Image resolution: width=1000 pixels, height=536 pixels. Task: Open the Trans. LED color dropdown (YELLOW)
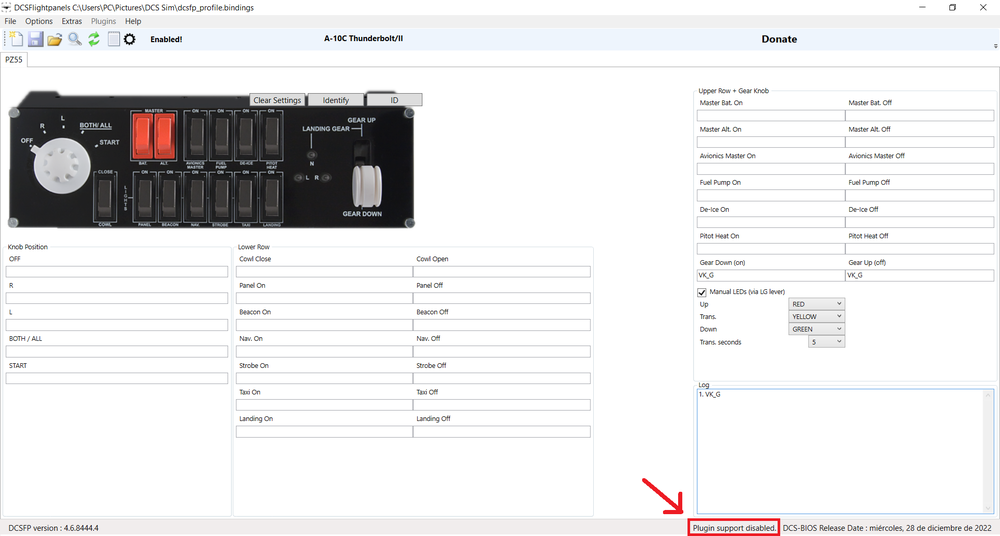click(816, 316)
